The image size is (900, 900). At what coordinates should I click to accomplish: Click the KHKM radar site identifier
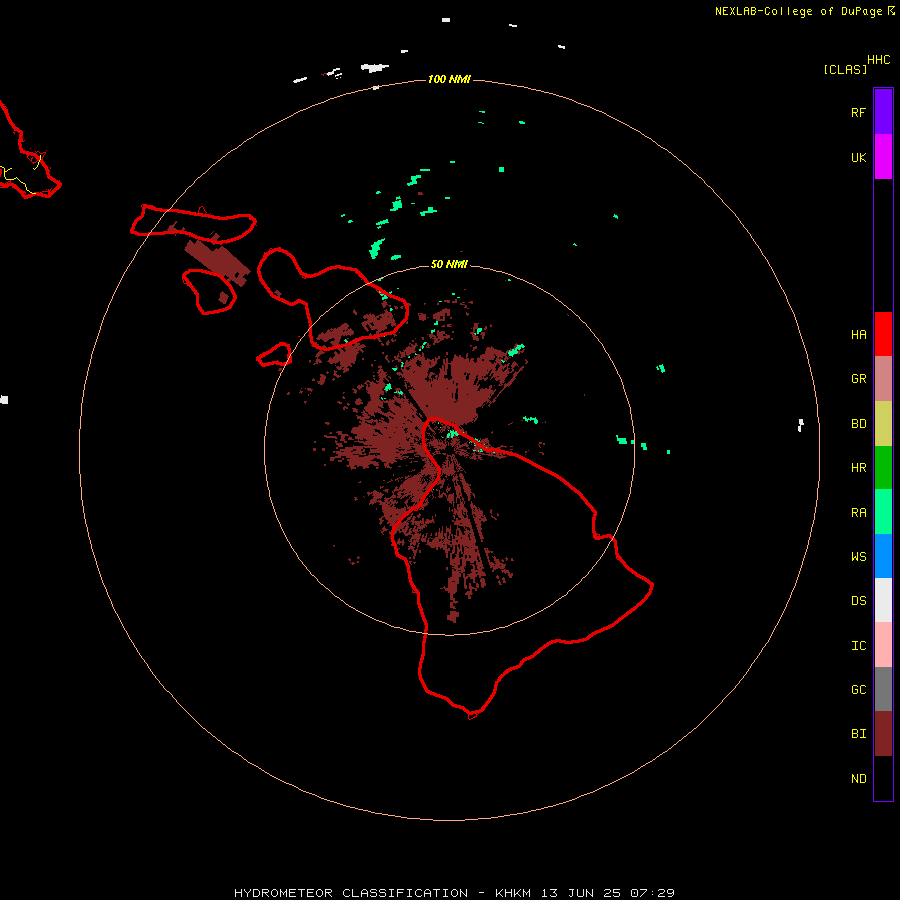(513, 893)
